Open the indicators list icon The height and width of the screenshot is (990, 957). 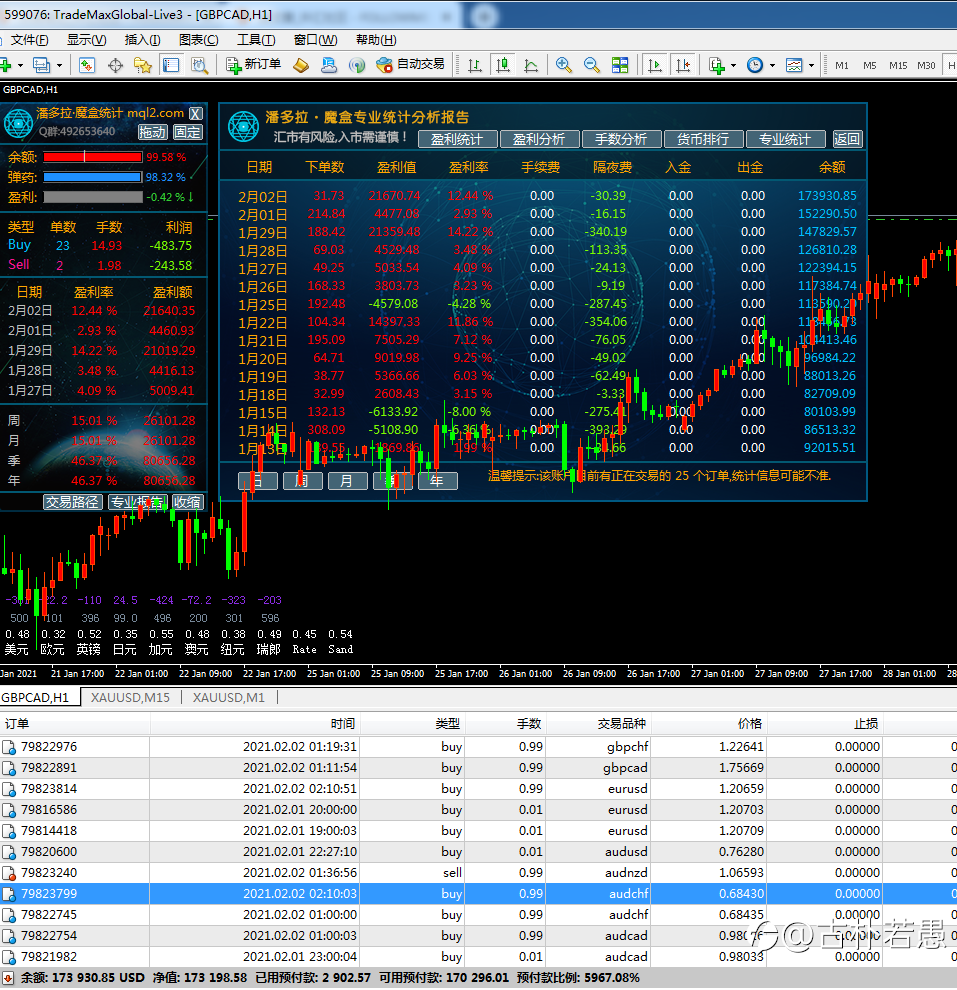click(x=716, y=65)
